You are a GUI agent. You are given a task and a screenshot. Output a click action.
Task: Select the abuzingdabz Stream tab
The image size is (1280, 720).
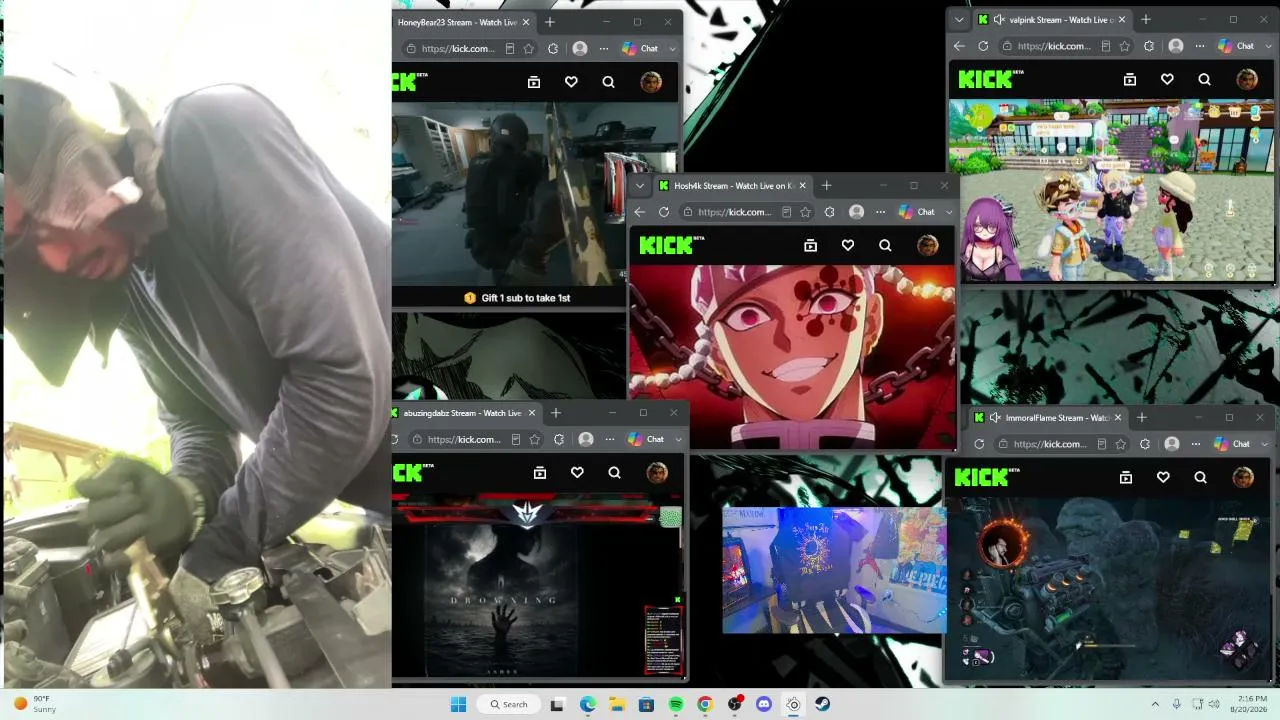(x=467, y=413)
